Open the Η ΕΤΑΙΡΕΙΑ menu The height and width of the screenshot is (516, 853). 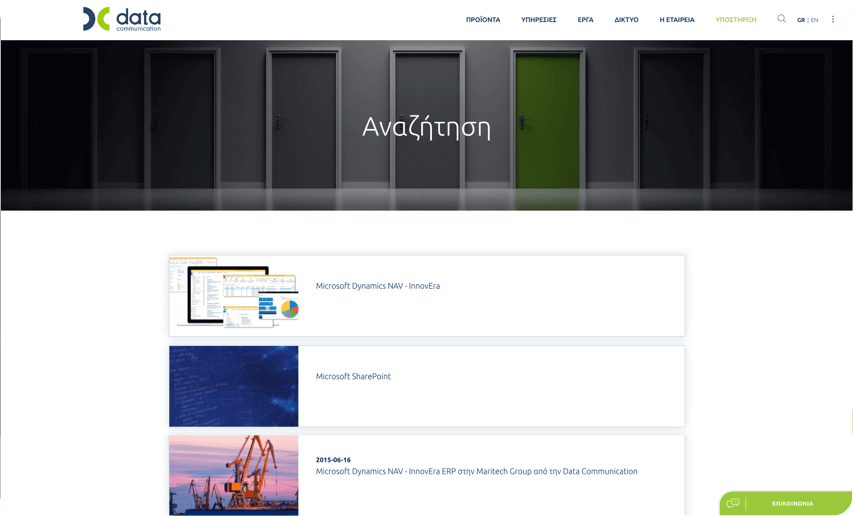click(x=677, y=20)
